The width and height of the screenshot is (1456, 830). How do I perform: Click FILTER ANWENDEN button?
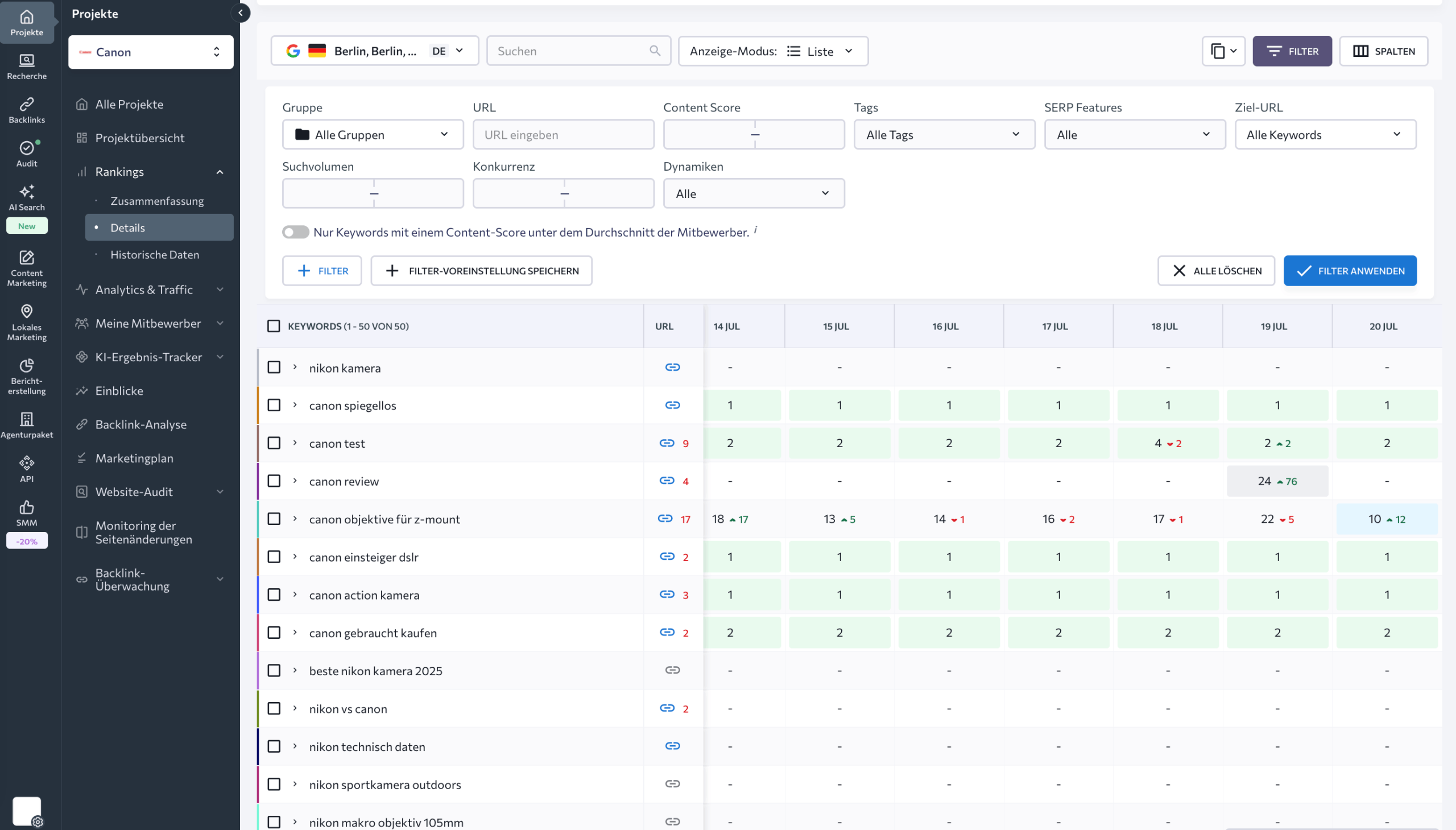1350,271
